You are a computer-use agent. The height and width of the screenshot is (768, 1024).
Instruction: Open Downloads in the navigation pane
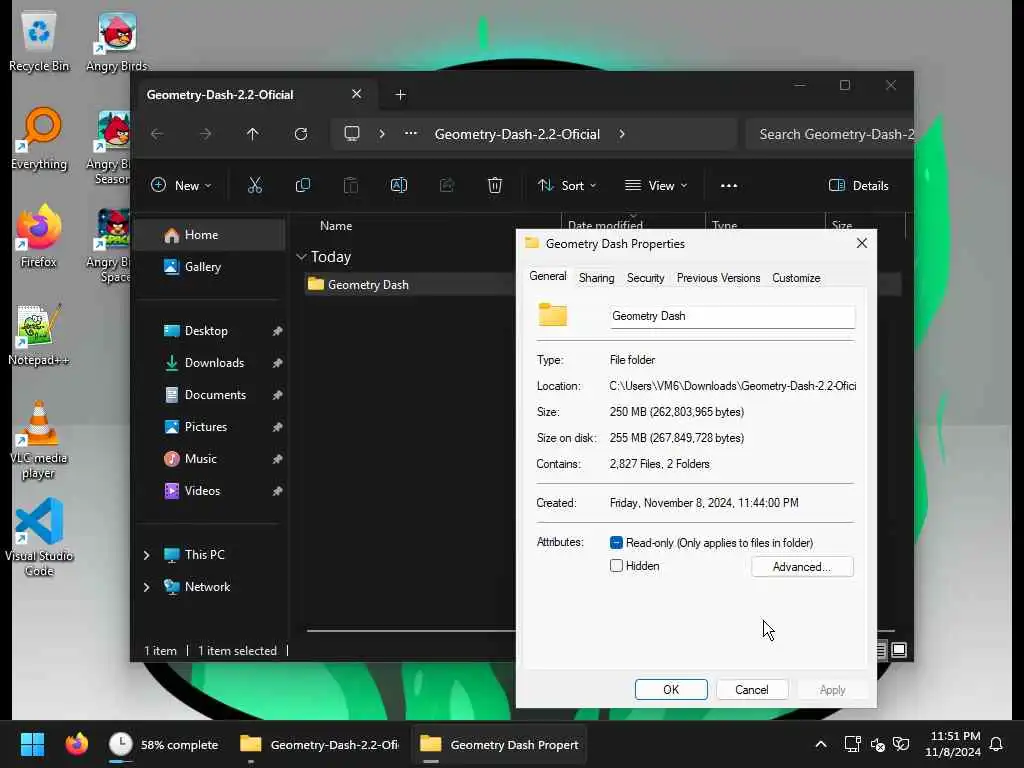click(210, 362)
